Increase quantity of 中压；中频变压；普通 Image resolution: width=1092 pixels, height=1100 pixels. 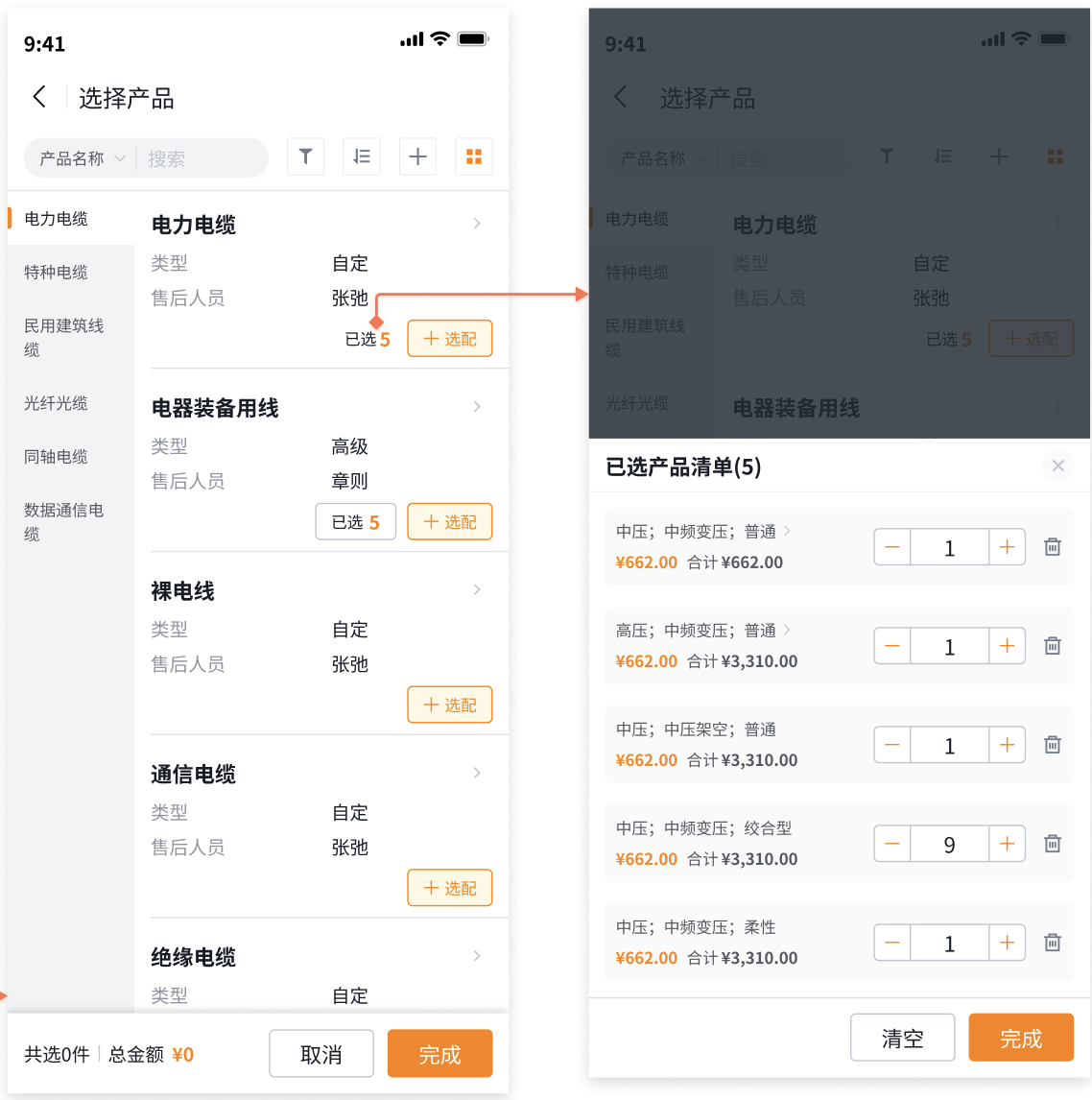click(x=1008, y=547)
